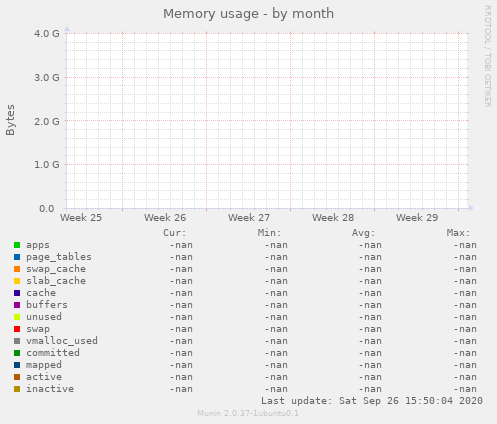Click the yellow slab_cache legend swatch
Screen dimensions: 497x424
pyautogui.click(x=17, y=281)
